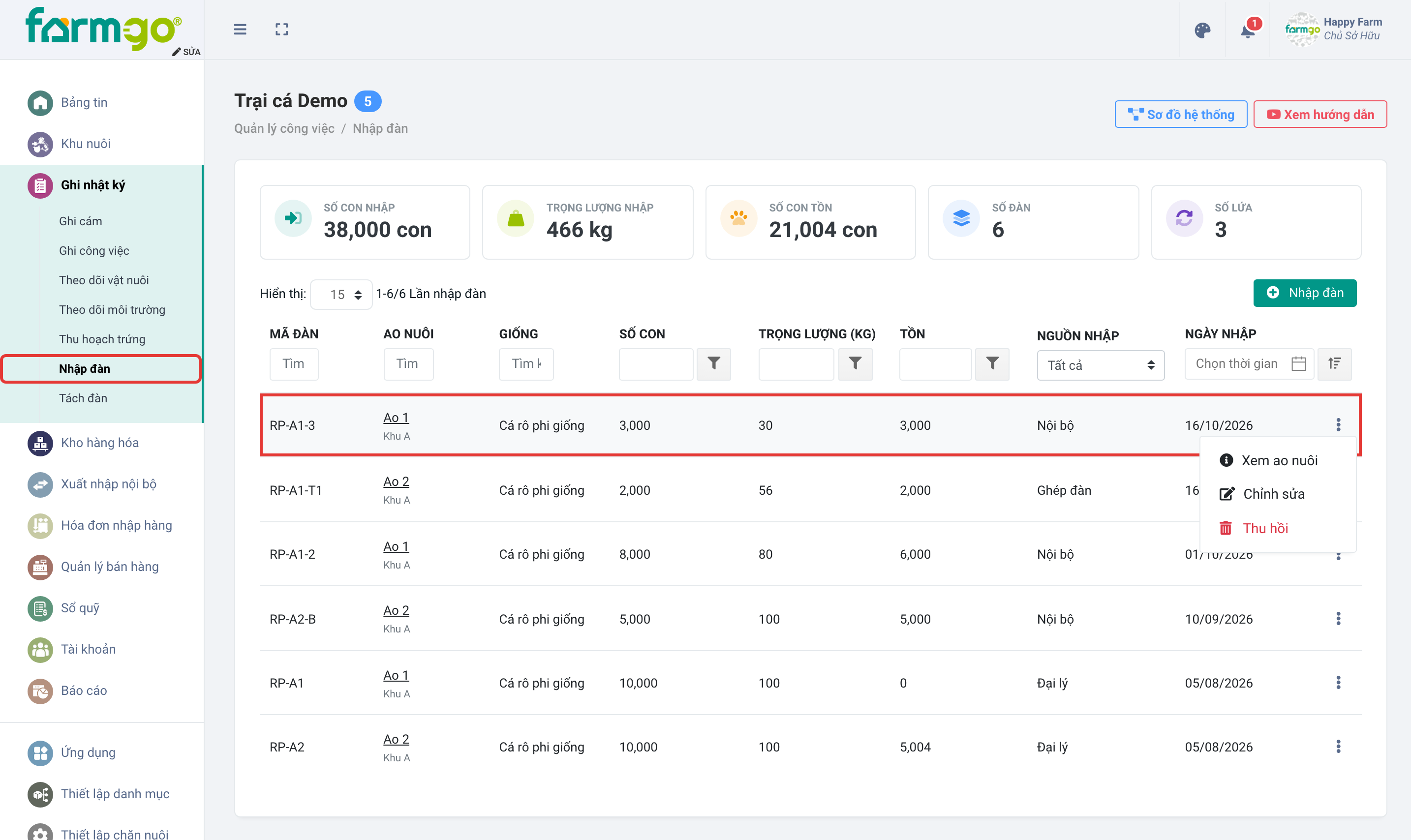Focus the SỐ CON filter input
The height and width of the screenshot is (840, 1411).
coord(656,363)
